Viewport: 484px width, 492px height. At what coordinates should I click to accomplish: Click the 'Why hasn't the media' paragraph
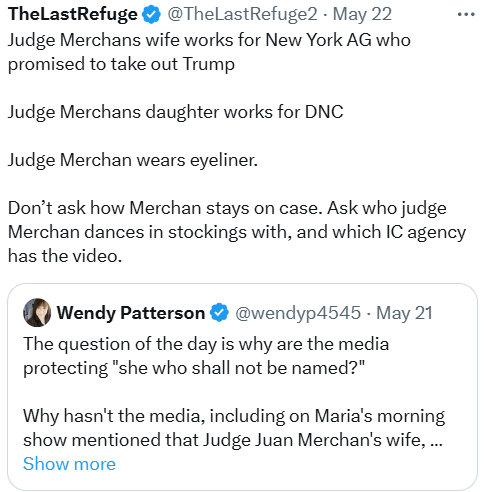tap(234, 428)
